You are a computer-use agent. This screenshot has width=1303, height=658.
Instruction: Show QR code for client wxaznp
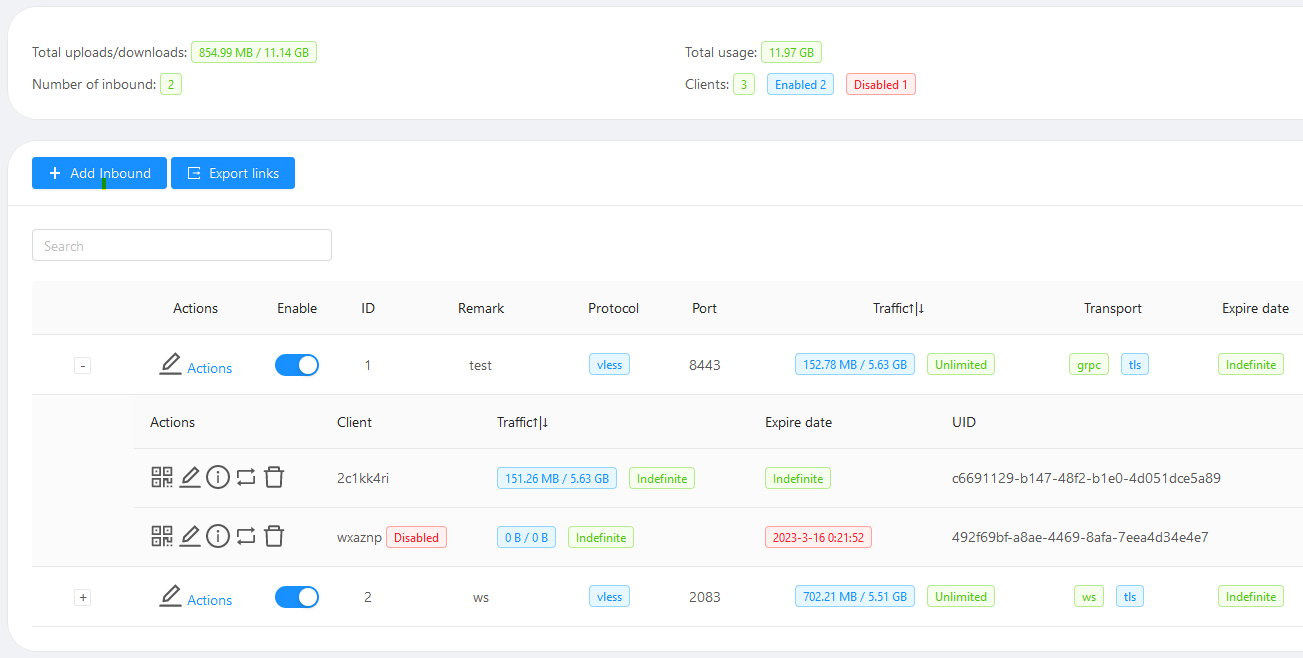162,537
